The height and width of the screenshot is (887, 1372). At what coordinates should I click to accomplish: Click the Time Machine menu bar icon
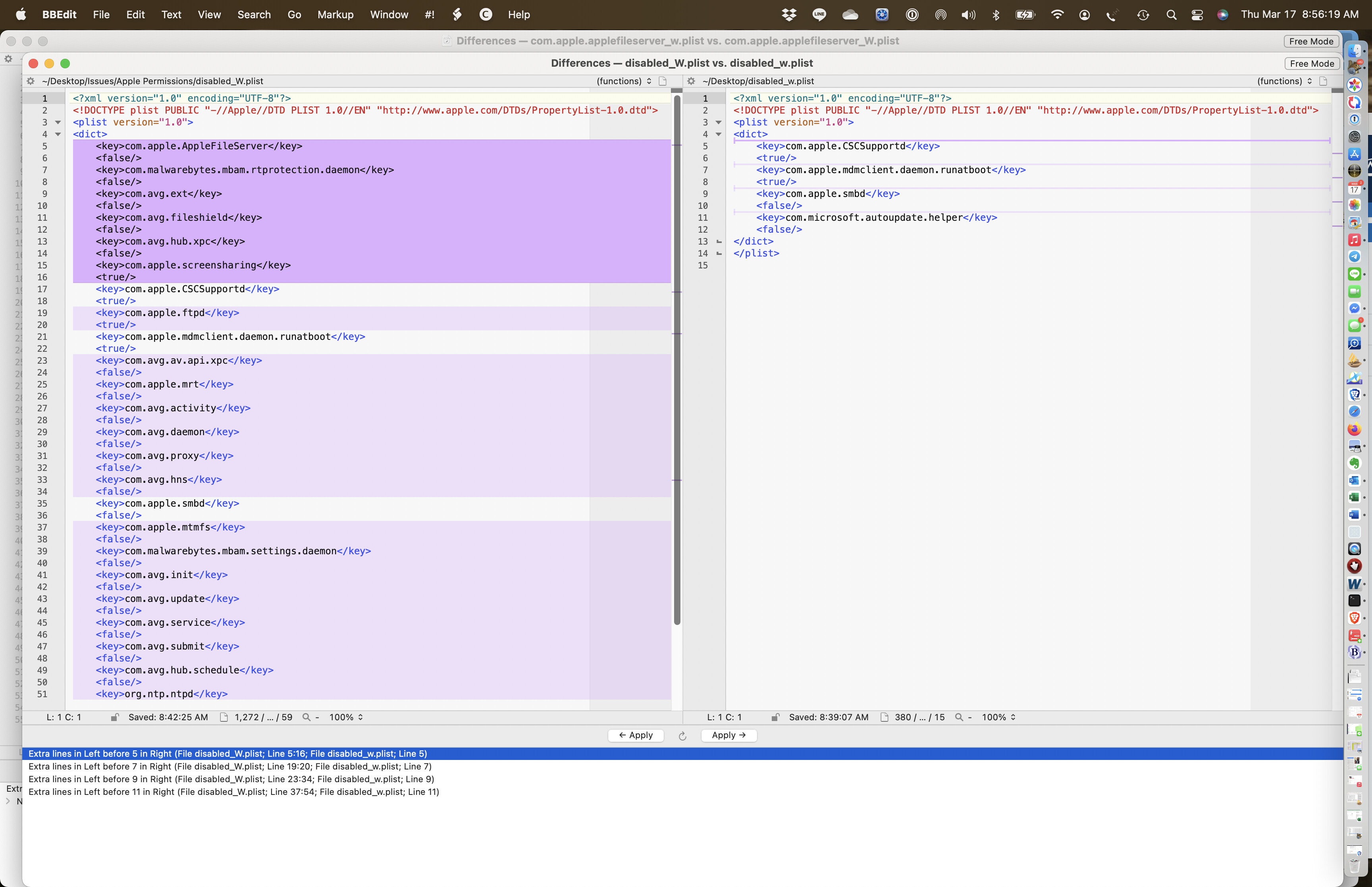(1143, 15)
